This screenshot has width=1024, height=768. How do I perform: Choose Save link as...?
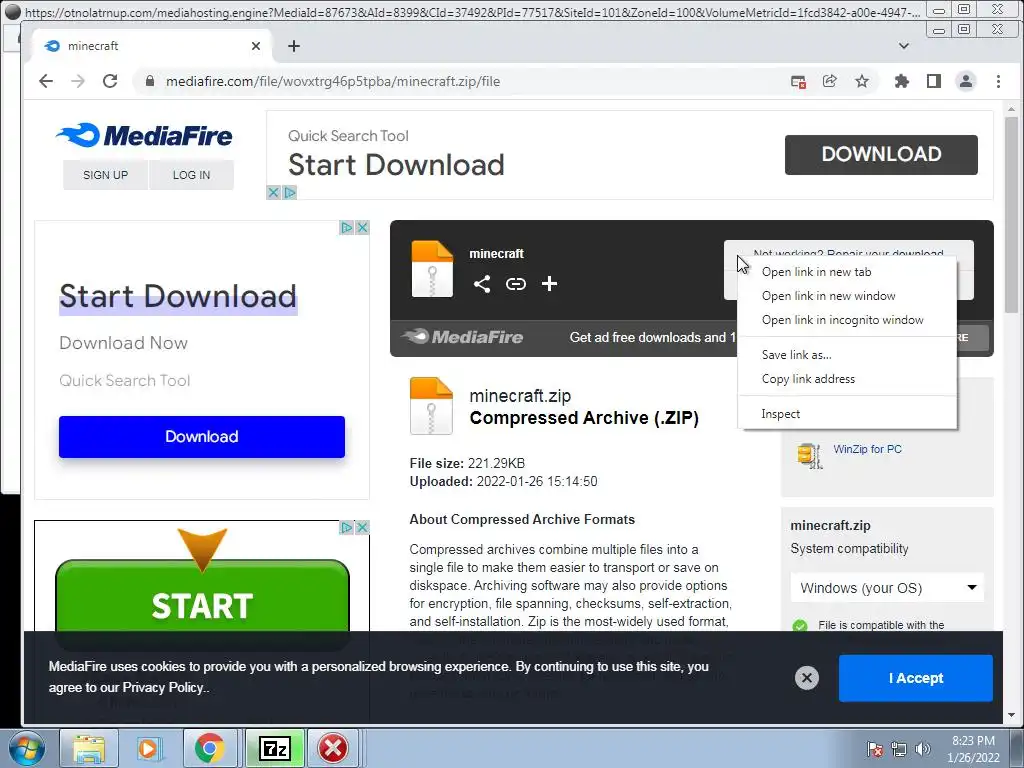click(847, 355)
